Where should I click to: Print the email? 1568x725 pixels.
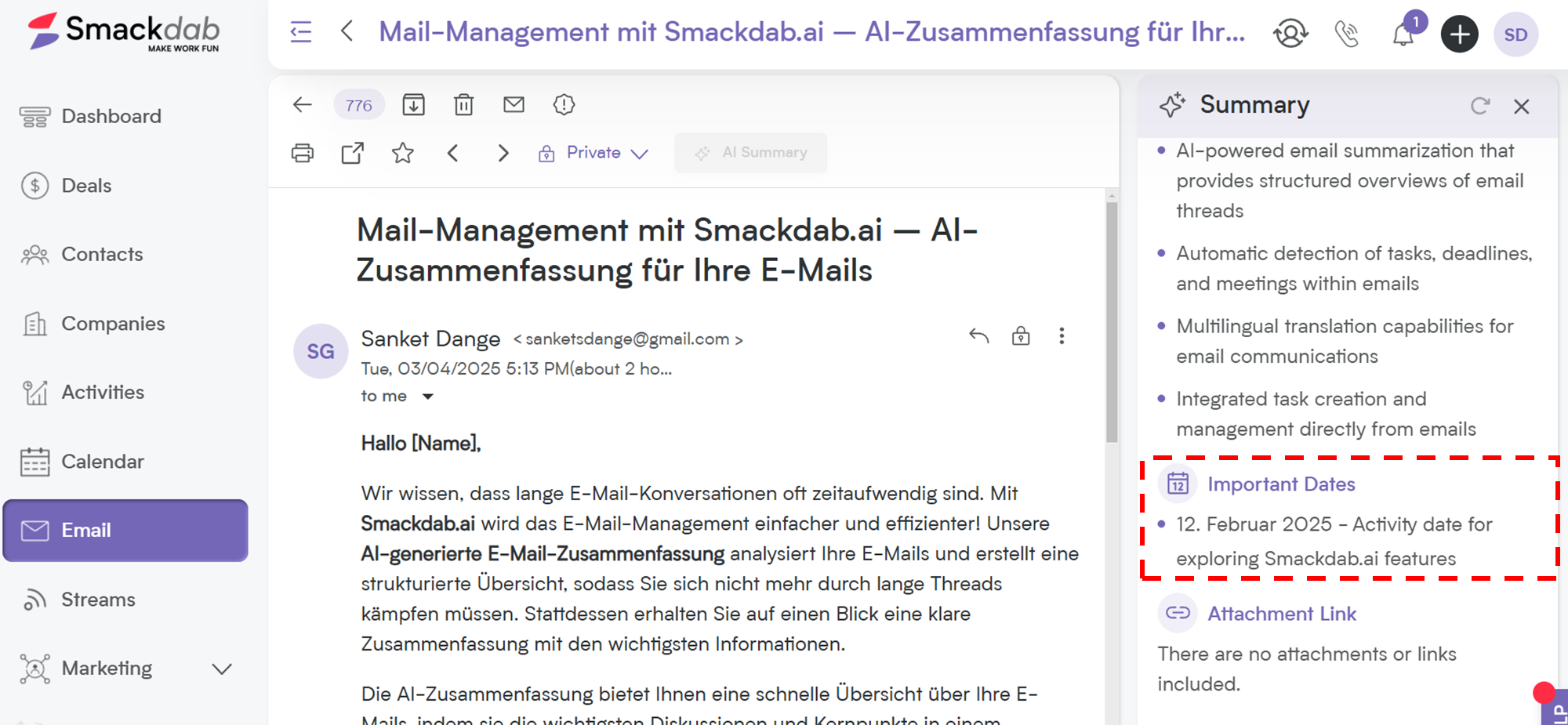point(303,153)
